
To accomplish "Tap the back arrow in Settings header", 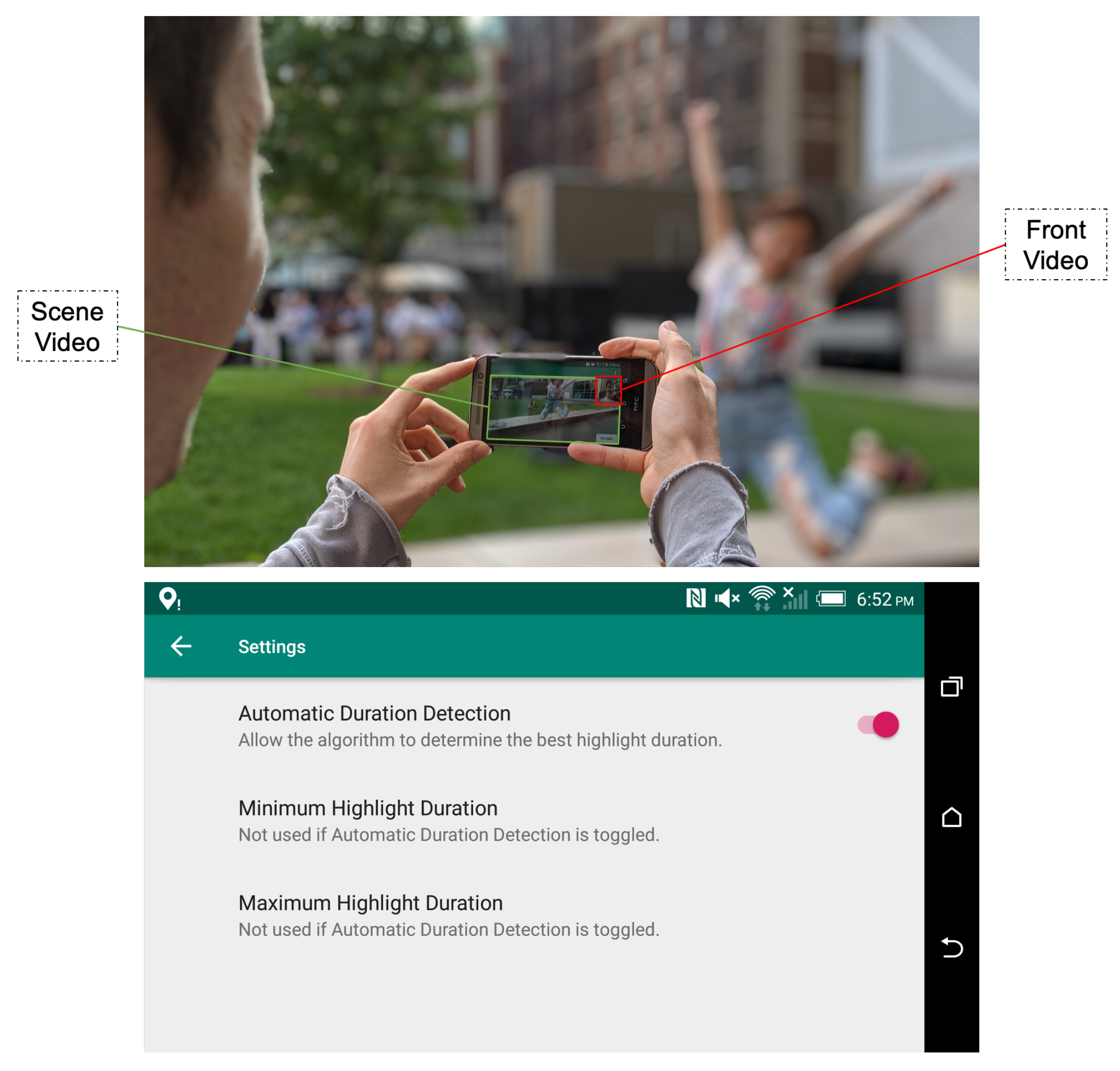I will (x=181, y=646).
